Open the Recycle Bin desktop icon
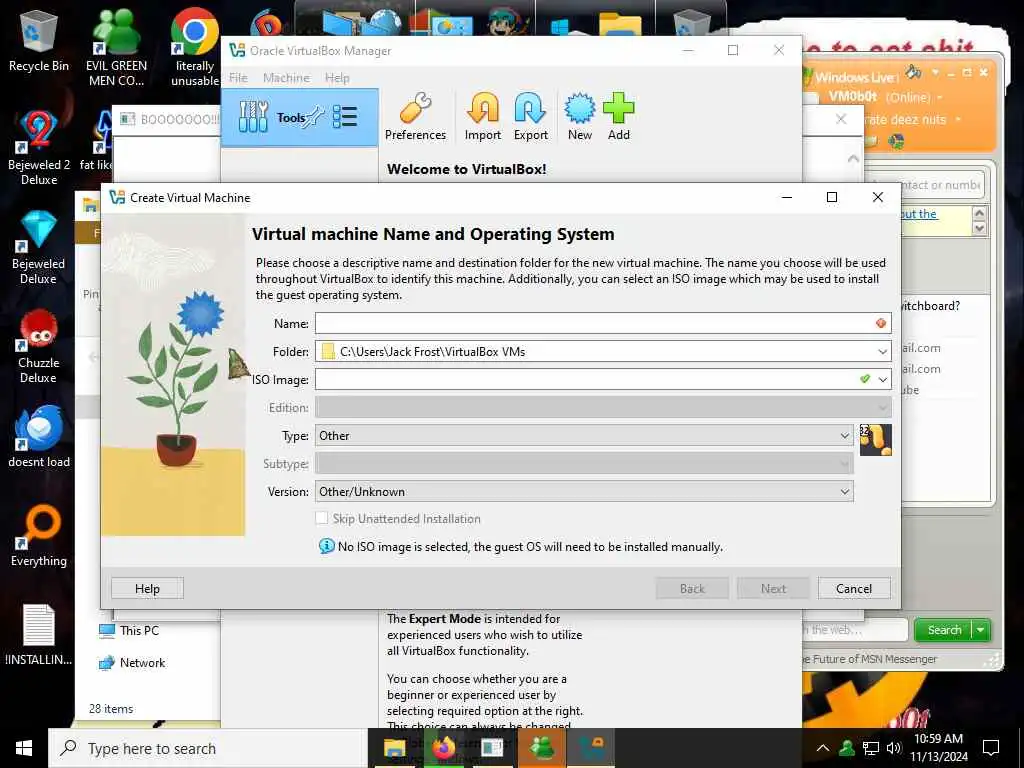The height and width of the screenshot is (768, 1024). 39,40
